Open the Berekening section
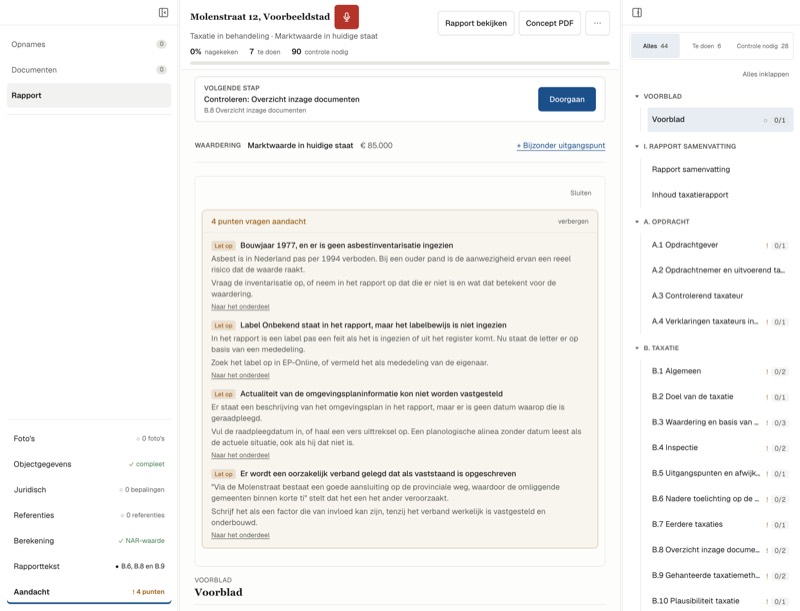 point(89,541)
